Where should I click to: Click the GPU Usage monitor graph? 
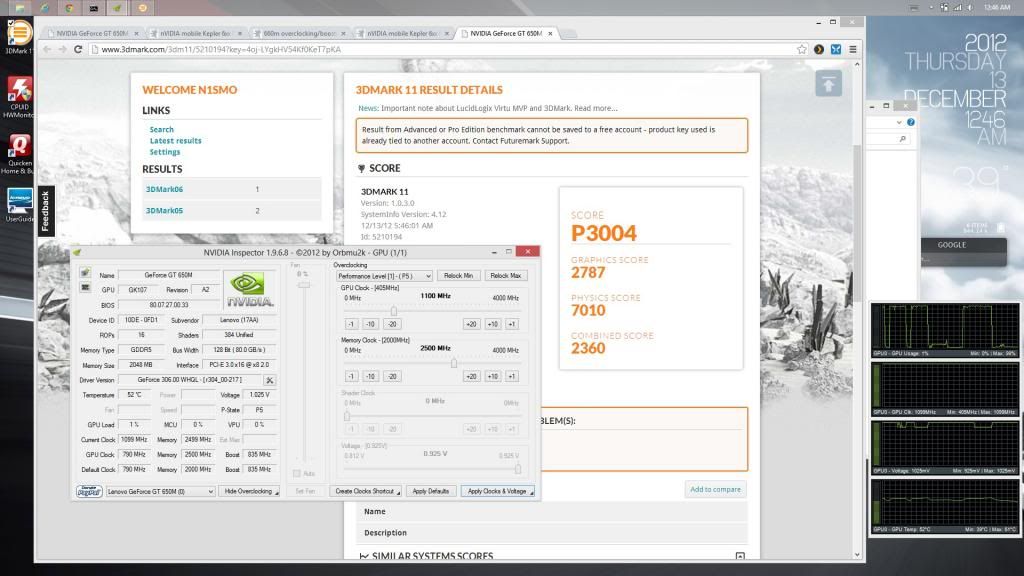point(945,330)
